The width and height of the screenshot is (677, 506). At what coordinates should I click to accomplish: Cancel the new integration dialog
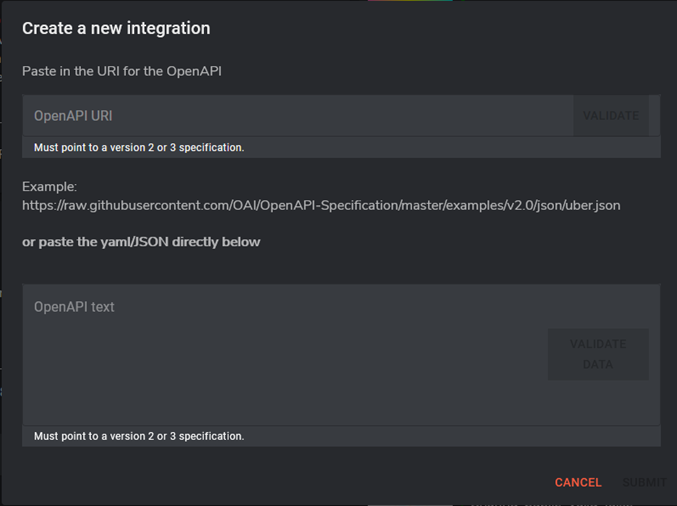tap(578, 482)
